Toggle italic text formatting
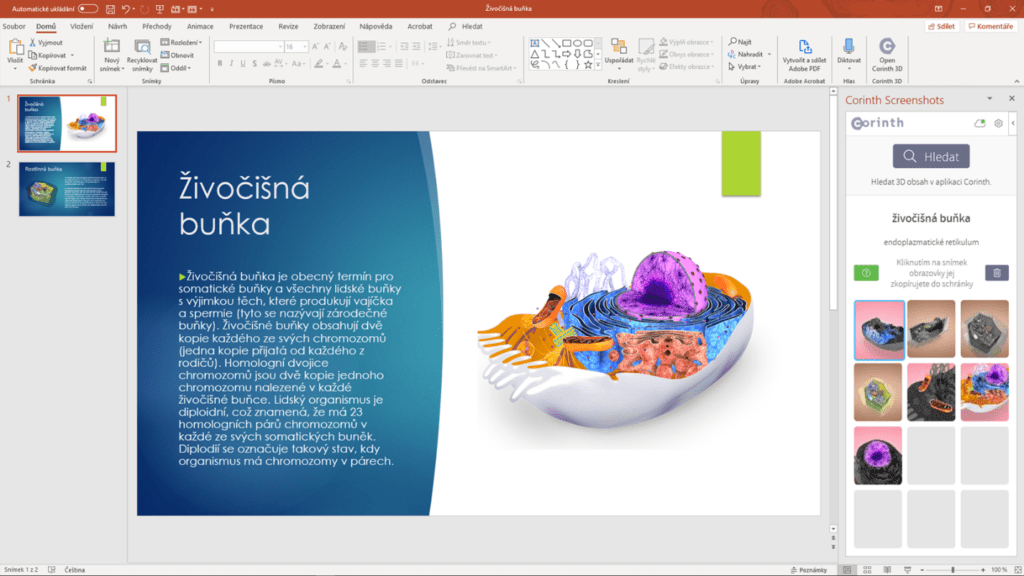1024x576 pixels. 231,63
